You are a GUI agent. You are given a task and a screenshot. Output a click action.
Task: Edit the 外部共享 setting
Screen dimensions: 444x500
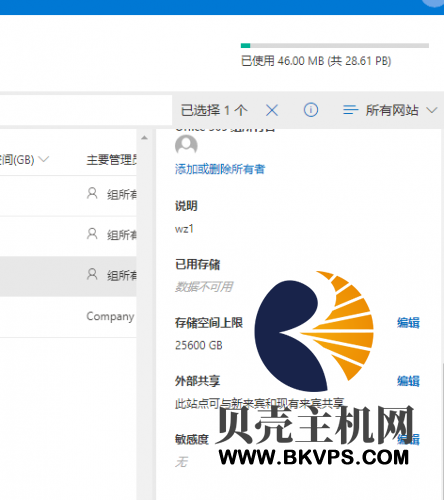tap(408, 381)
